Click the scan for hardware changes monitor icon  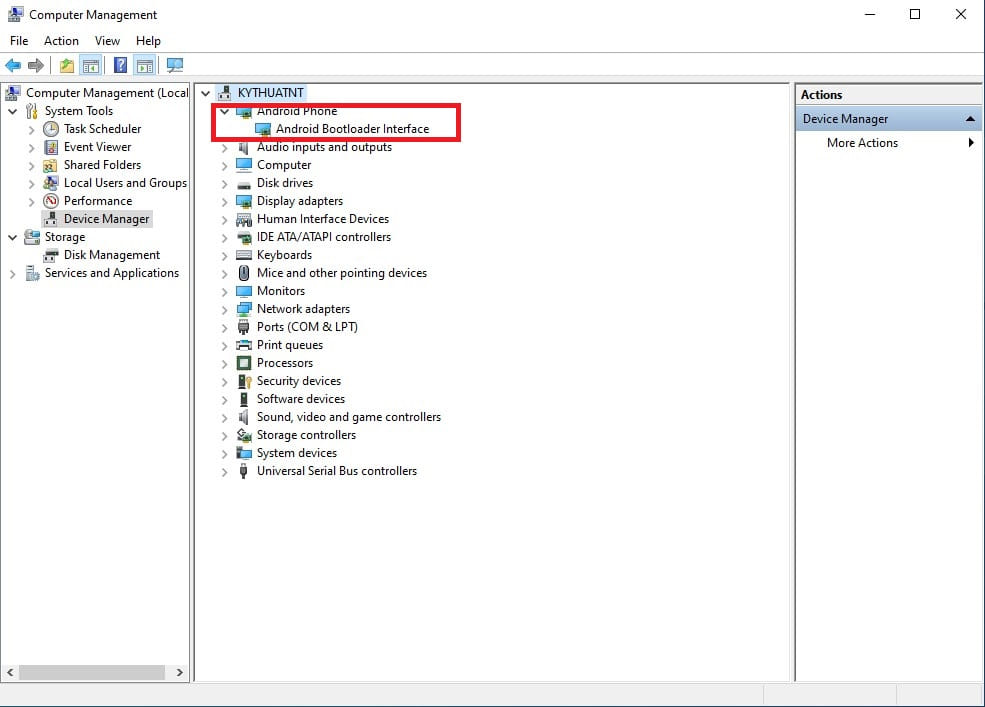coord(175,65)
